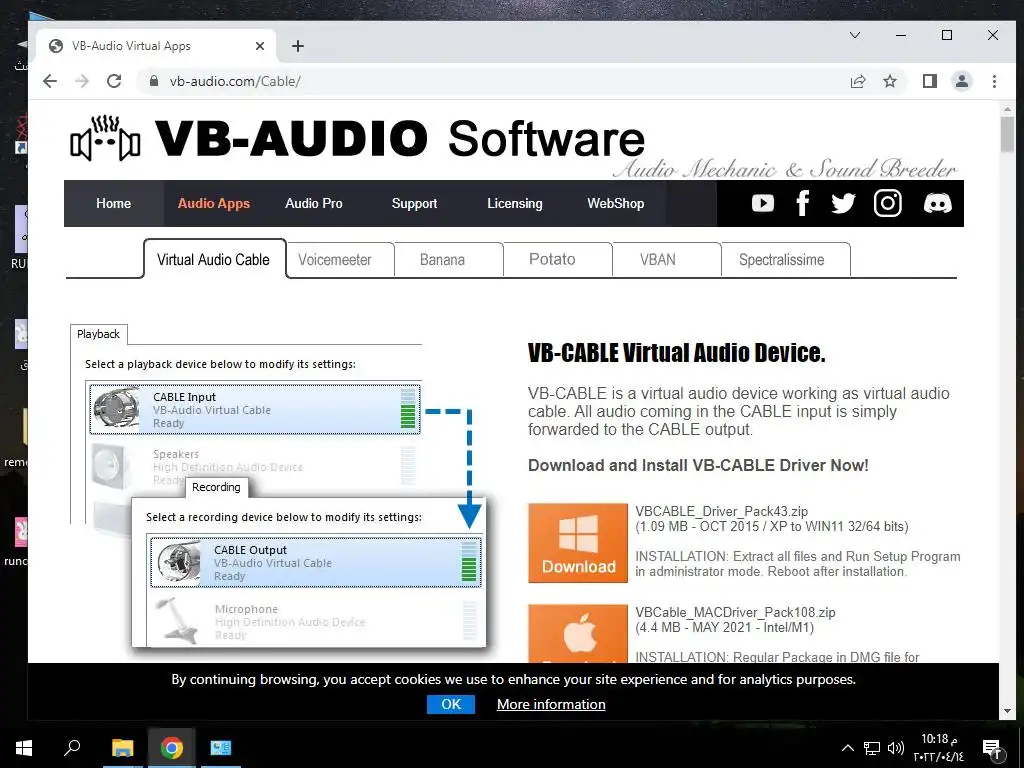Switch to the Voicemeeter tab

[340, 259]
